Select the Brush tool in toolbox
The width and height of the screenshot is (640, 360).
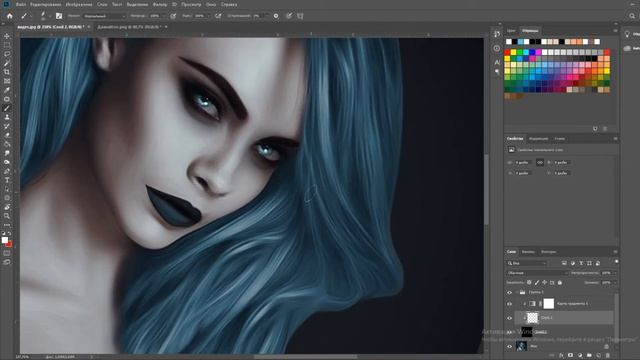(x=7, y=108)
